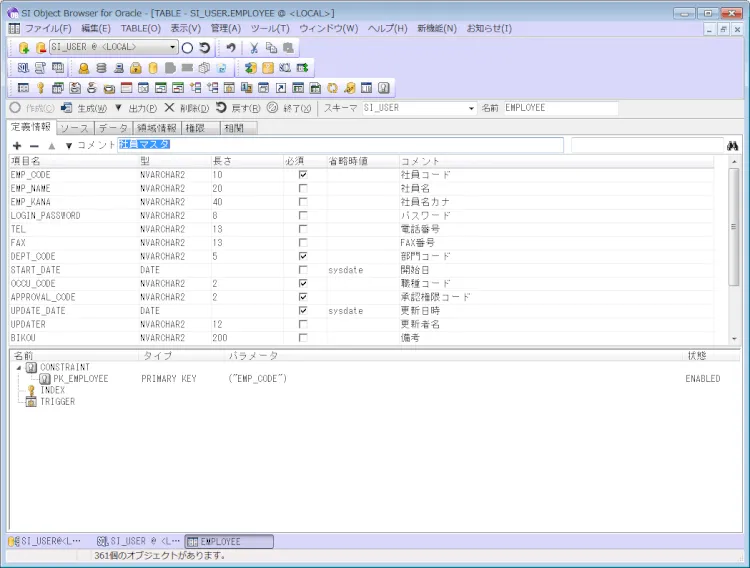The width and height of the screenshot is (750, 568).
Task: Click the table icon with green arrows
Action: pyautogui.click(x=302, y=68)
